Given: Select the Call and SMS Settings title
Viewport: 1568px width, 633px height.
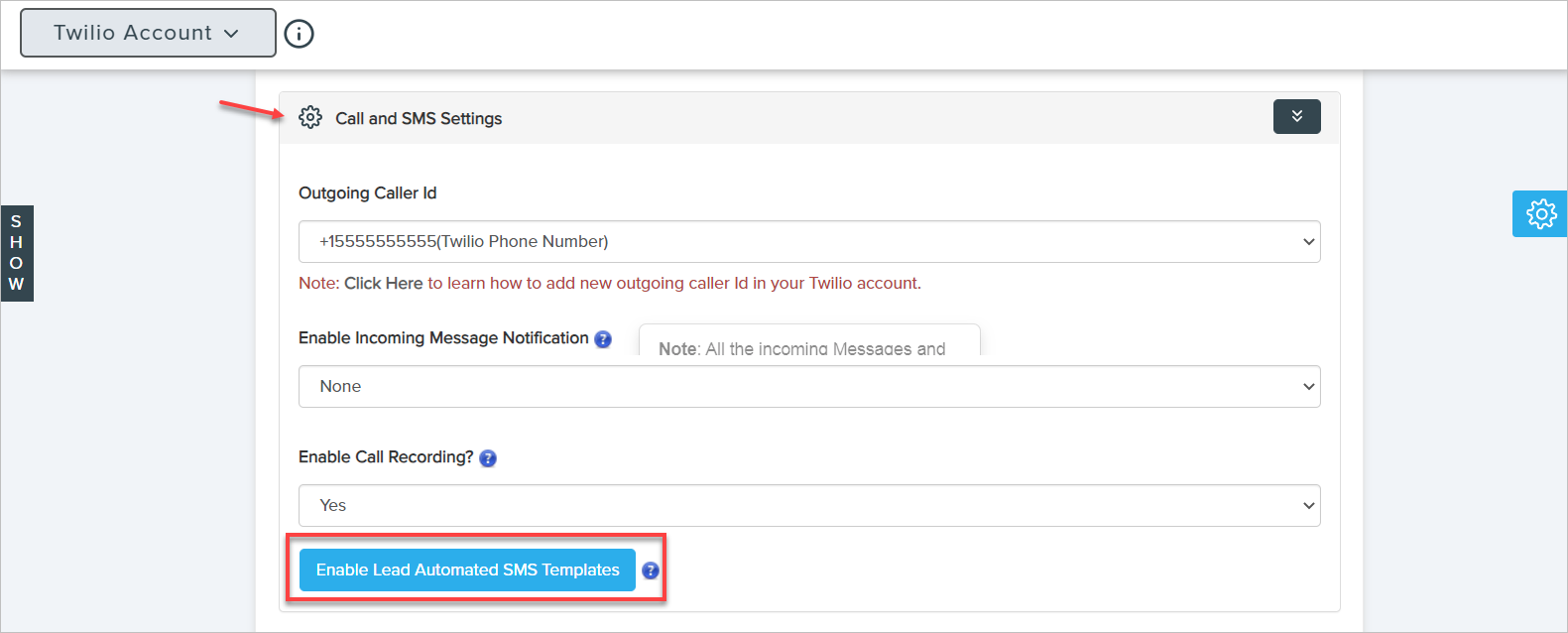Looking at the screenshot, I should (419, 119).
